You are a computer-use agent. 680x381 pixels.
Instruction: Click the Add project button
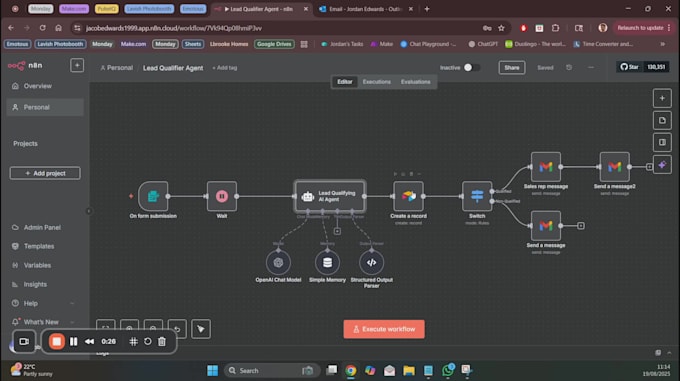[45, 173]
